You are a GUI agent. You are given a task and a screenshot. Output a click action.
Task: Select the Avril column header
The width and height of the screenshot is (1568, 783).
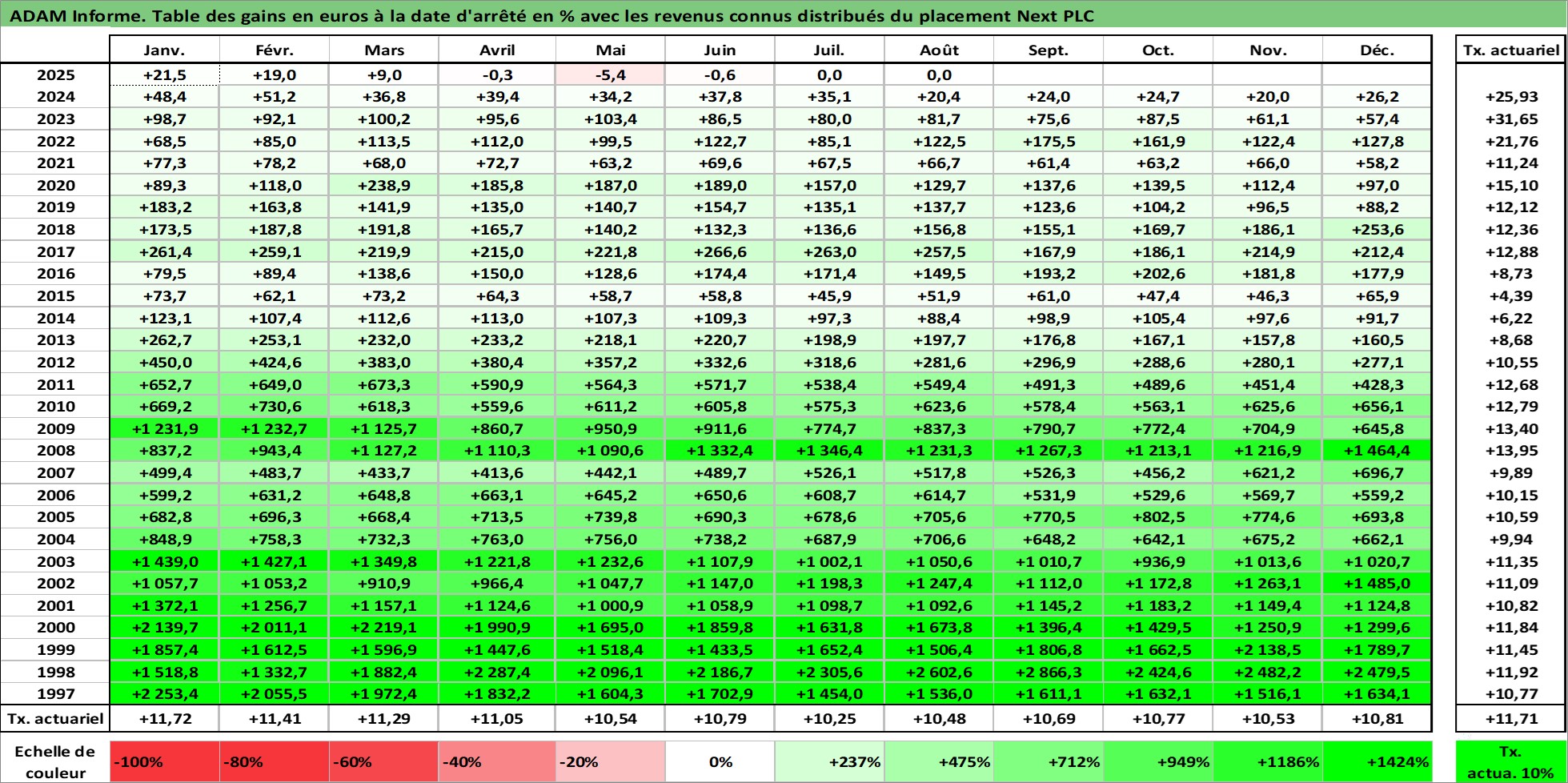(x=497, y=50)
